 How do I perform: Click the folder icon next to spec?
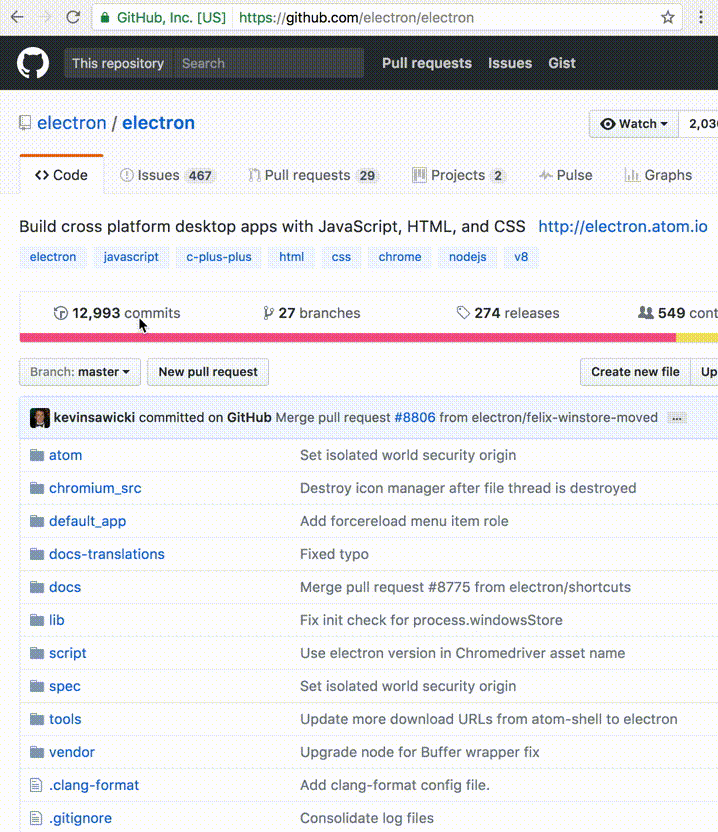coord(37,686)
